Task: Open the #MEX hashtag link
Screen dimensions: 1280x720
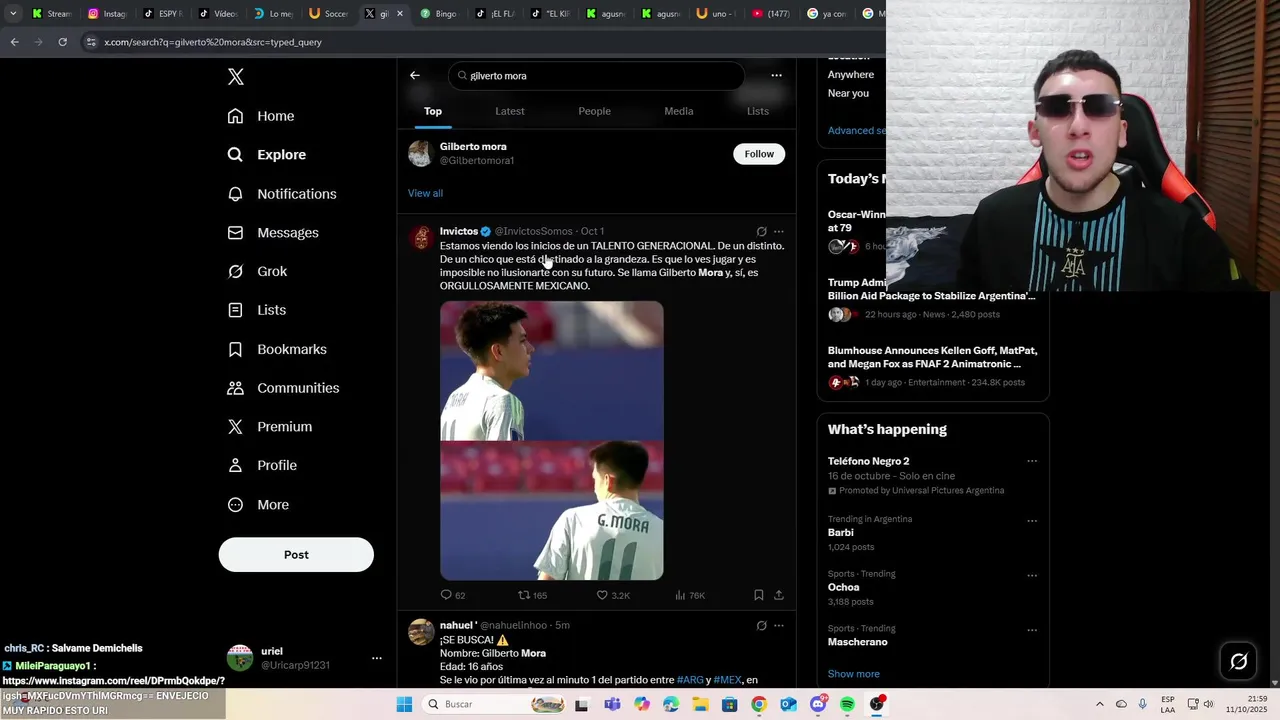Action: tap(727, 680)
